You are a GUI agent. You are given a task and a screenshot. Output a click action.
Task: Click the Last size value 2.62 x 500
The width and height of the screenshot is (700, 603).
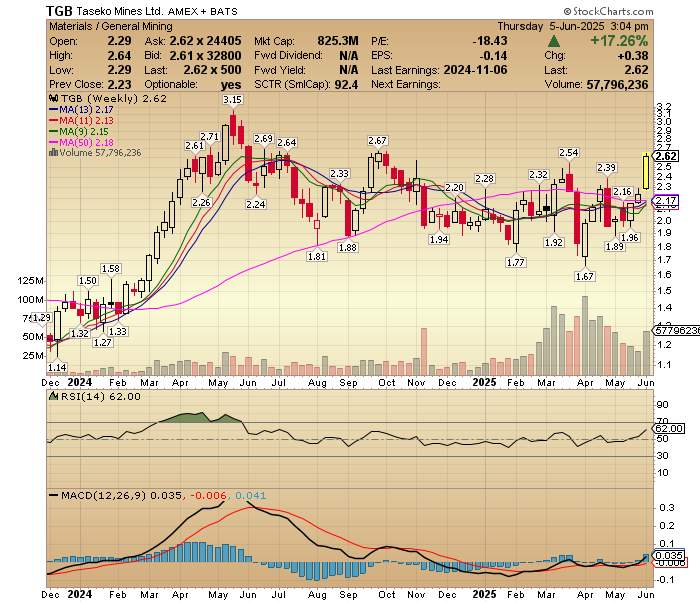pyautogui.click(x=212, y=70)
